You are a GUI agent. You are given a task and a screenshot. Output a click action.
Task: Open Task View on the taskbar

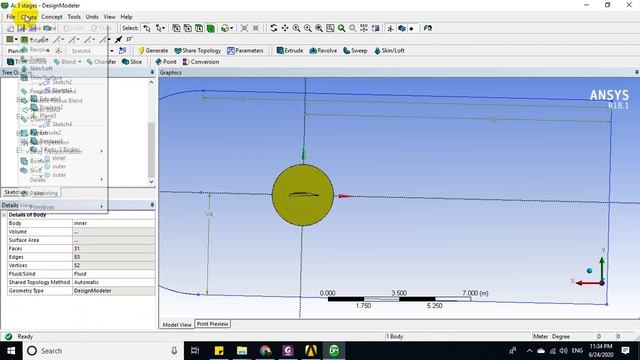click(195, 351)
